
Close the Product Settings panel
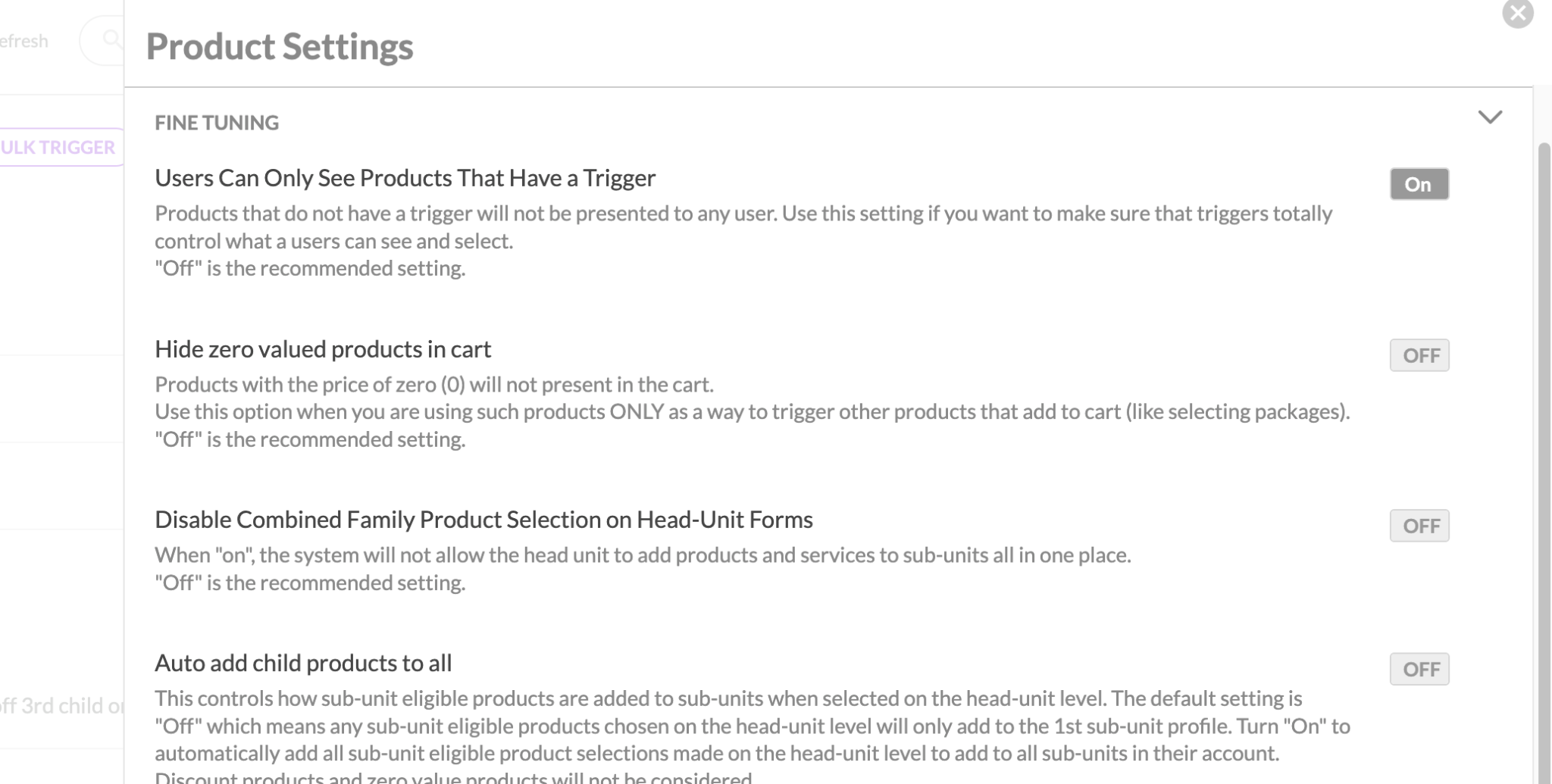point(1517,14)
